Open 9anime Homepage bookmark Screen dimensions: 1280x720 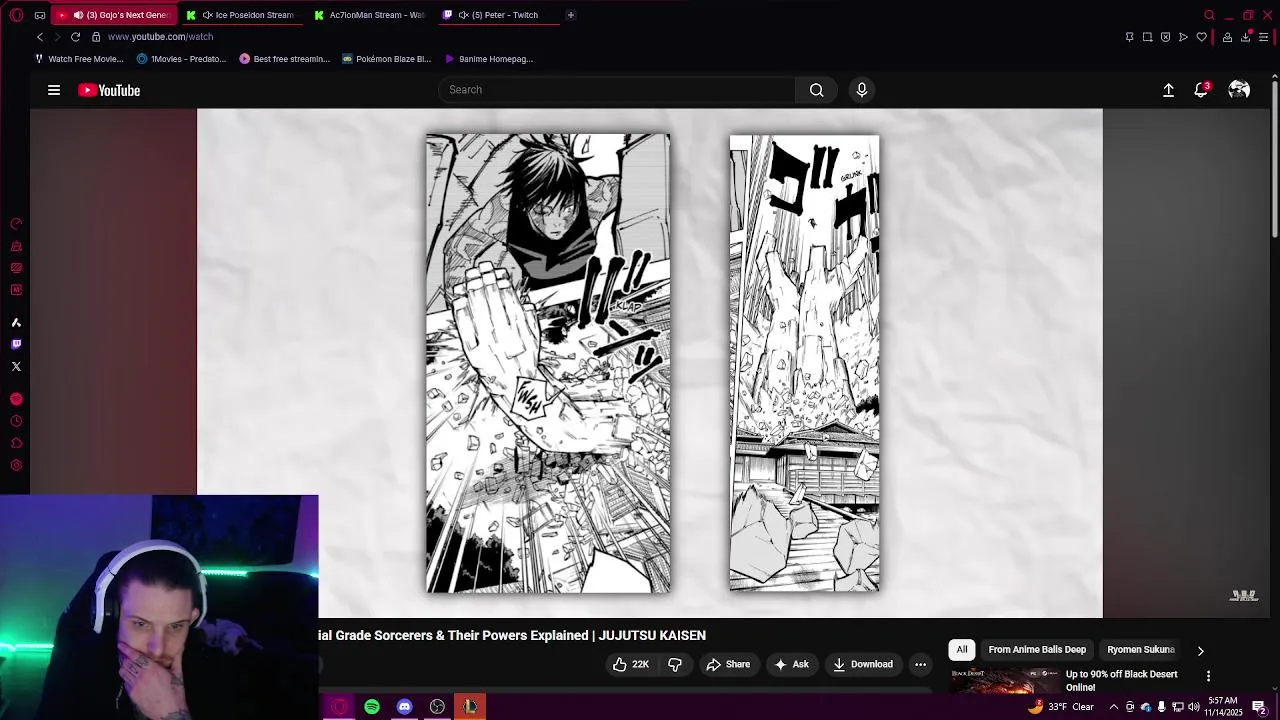pyautogui.click(x=489, y=59)
